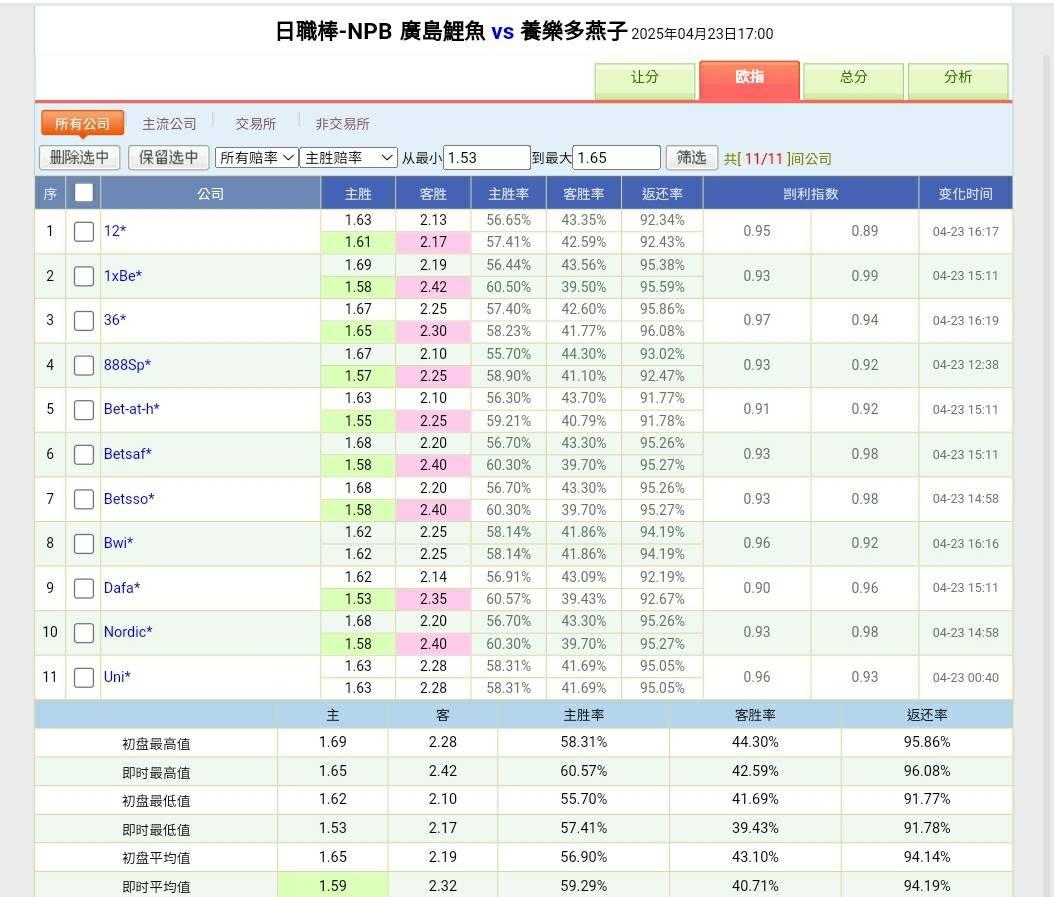The width and height of the screenshot is (1054, 897).
Task: Check the box for Betsso* row
Action: point(83,500)
